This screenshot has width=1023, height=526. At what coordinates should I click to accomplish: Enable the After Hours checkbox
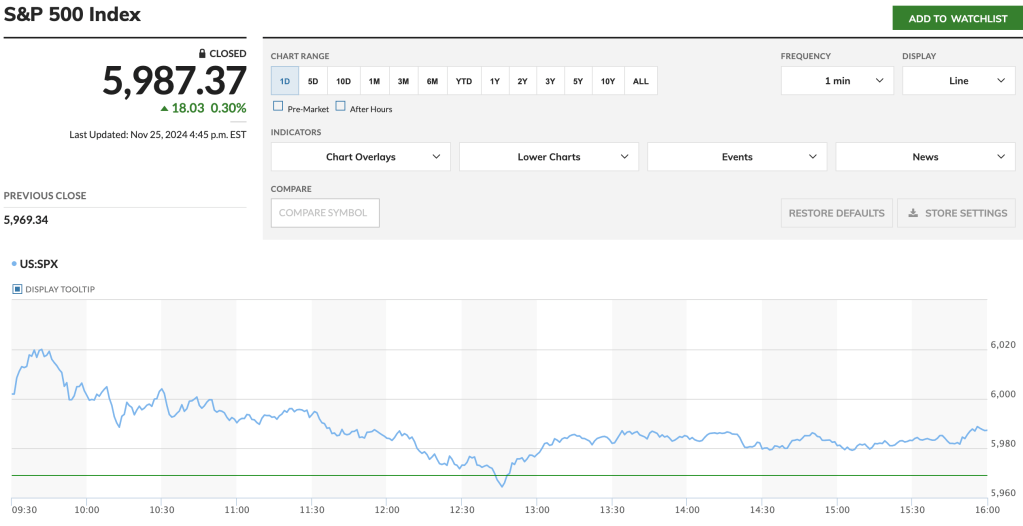[x=340, y=107]
